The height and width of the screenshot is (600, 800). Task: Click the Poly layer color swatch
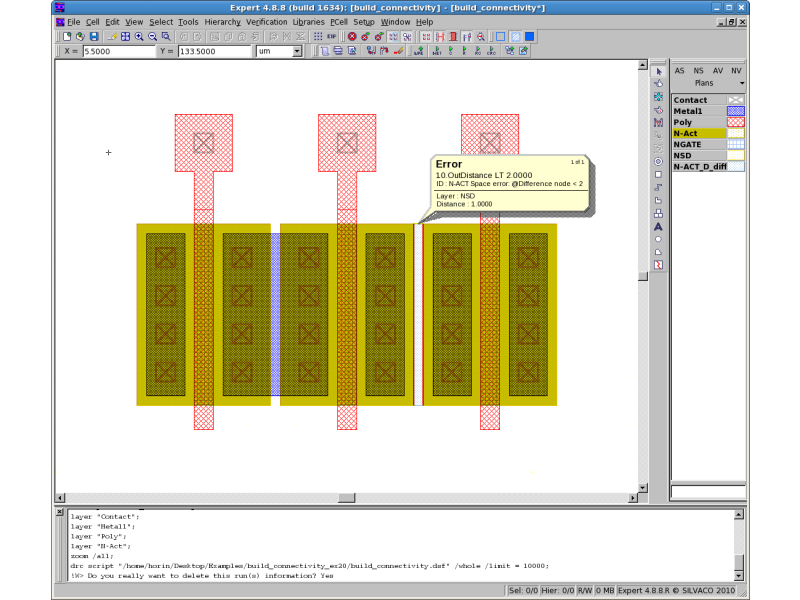pyautogui.click(x=735, y=122)
